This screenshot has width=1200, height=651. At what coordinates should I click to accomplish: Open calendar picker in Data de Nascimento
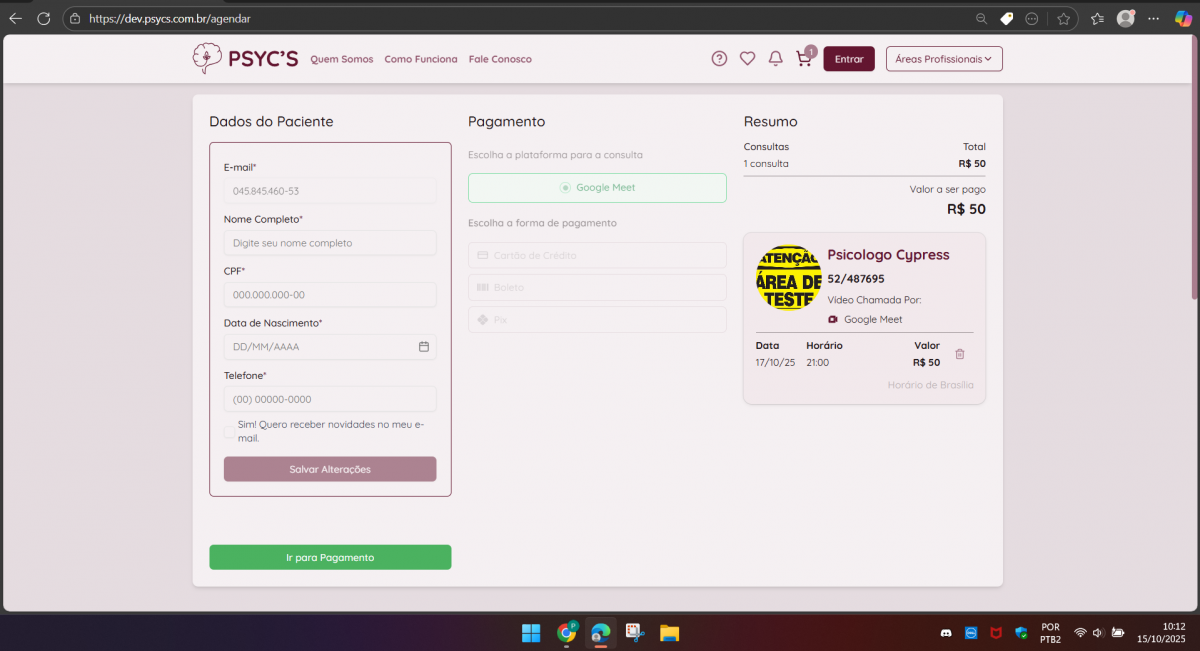pos(424,347)
